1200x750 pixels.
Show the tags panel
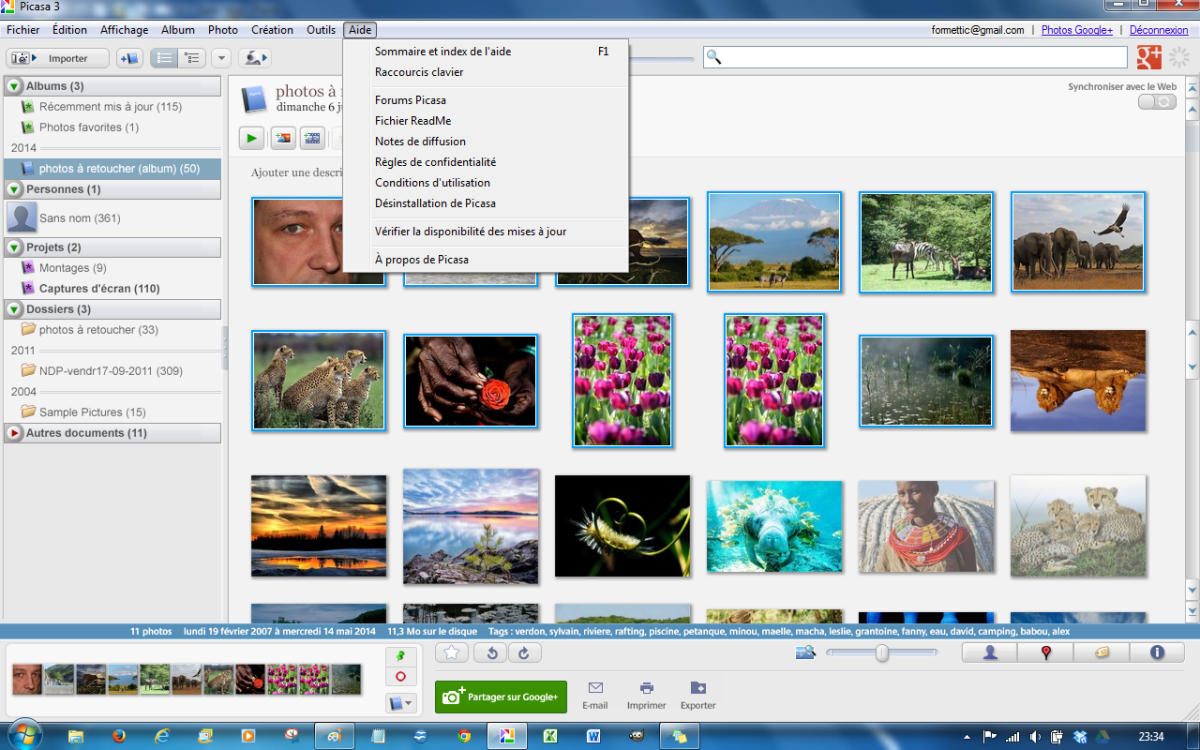point(1102,653)
